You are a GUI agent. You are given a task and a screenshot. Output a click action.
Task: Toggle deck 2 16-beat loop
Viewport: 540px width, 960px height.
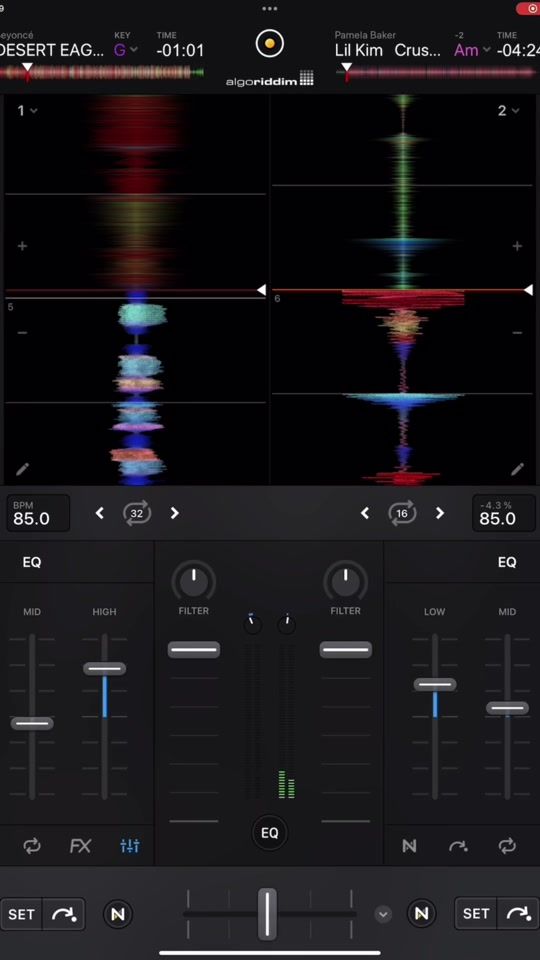[402, 513]
